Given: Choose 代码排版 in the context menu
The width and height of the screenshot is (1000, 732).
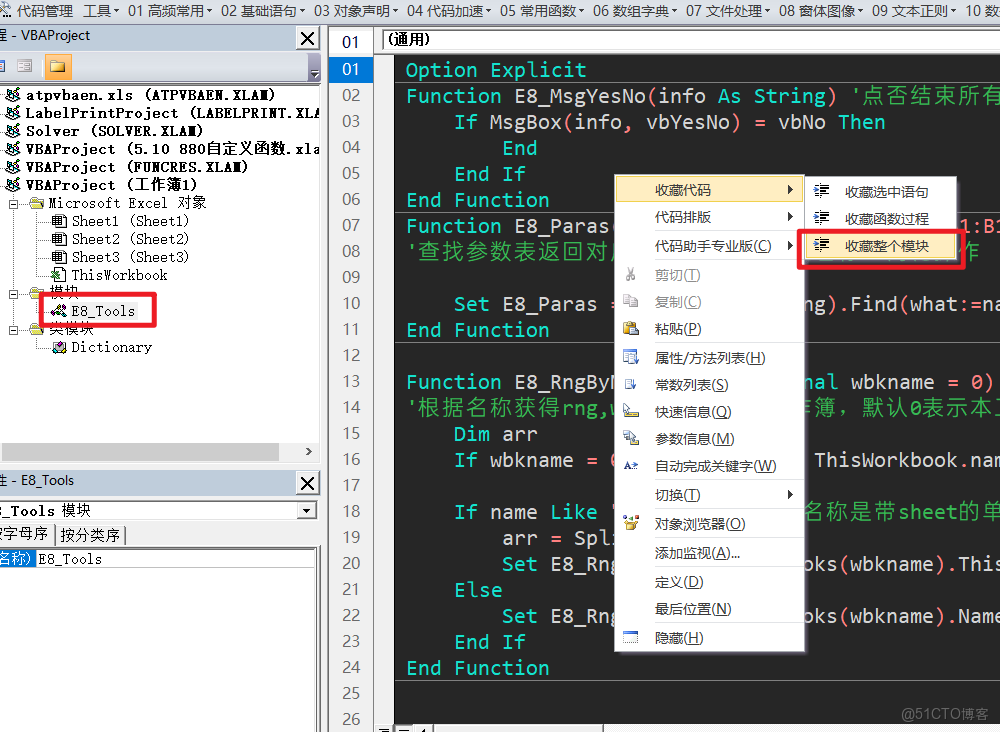Looking at the screenshot, I should pyautogui.click(x=685, y=215).
